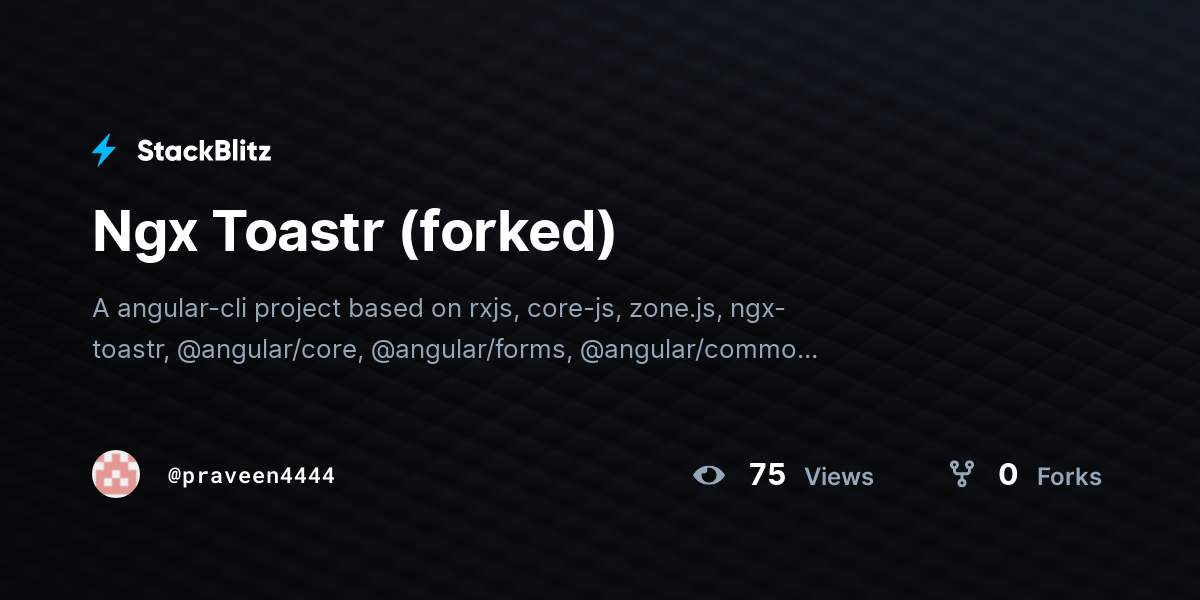Click the 75 view count number

click(x=767, y=475)
